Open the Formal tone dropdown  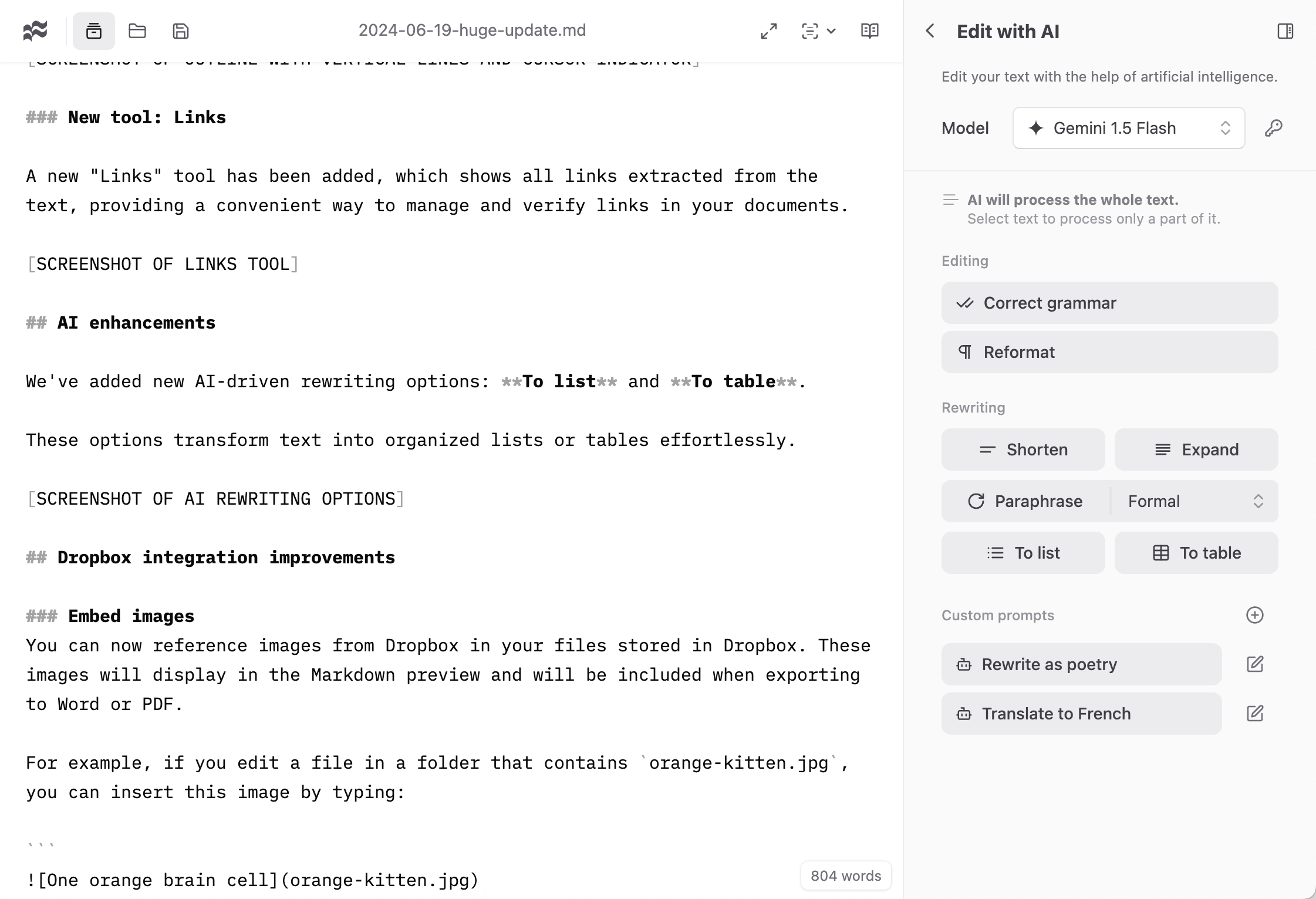(x=1194, y=501)
